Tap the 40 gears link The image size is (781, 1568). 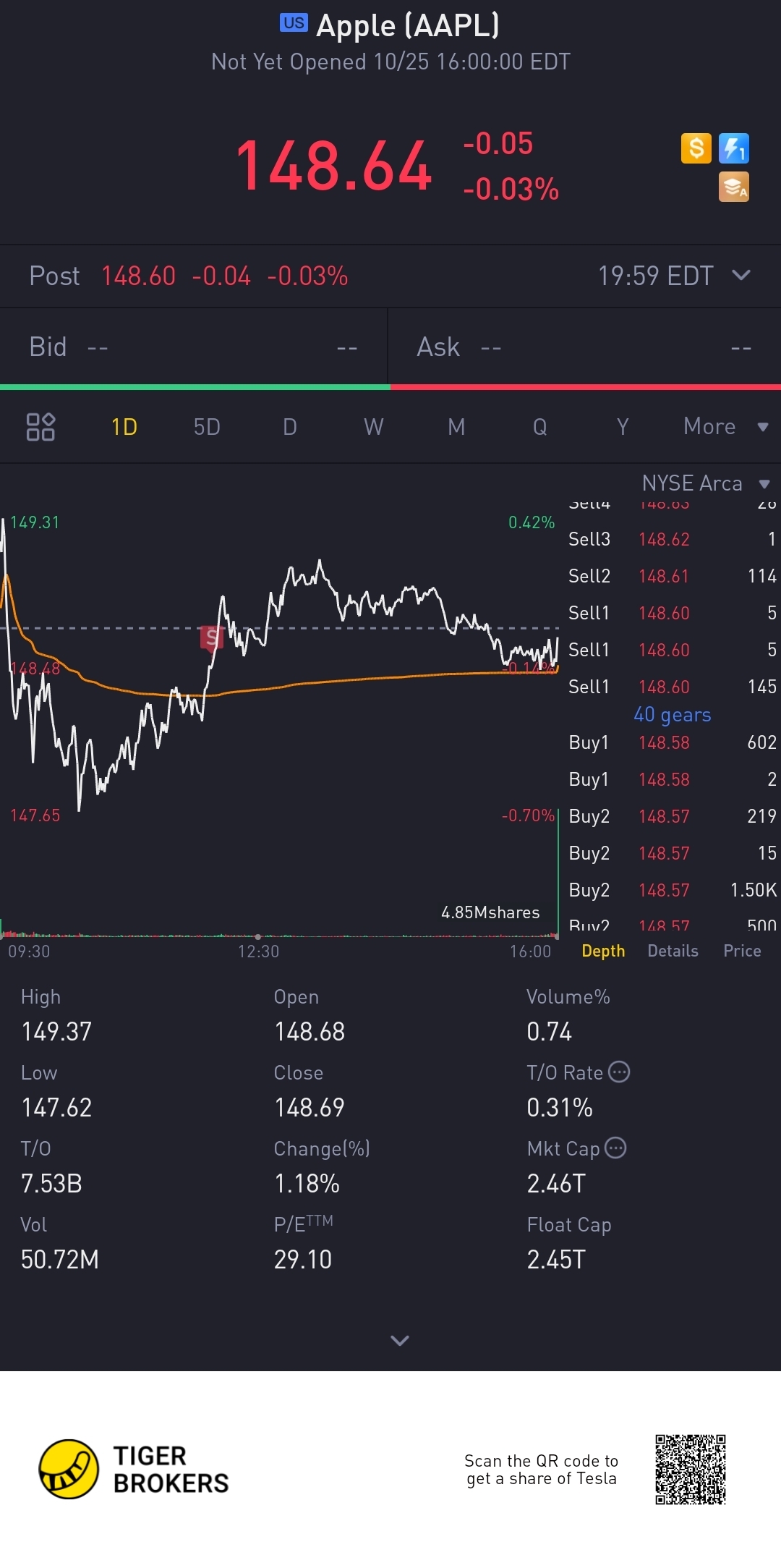[673, 715]
